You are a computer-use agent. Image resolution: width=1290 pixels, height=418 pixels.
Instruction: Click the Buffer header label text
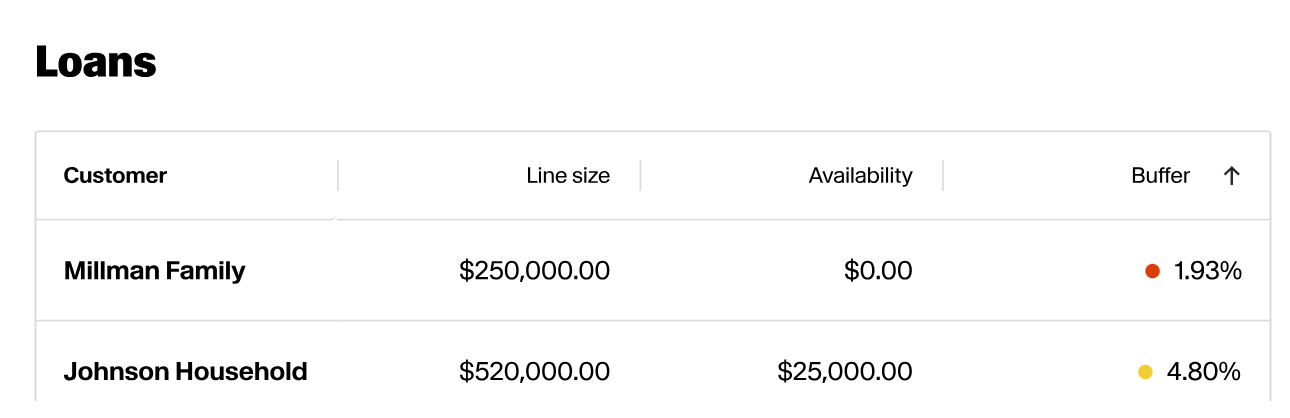click(x=1160, y=176)
